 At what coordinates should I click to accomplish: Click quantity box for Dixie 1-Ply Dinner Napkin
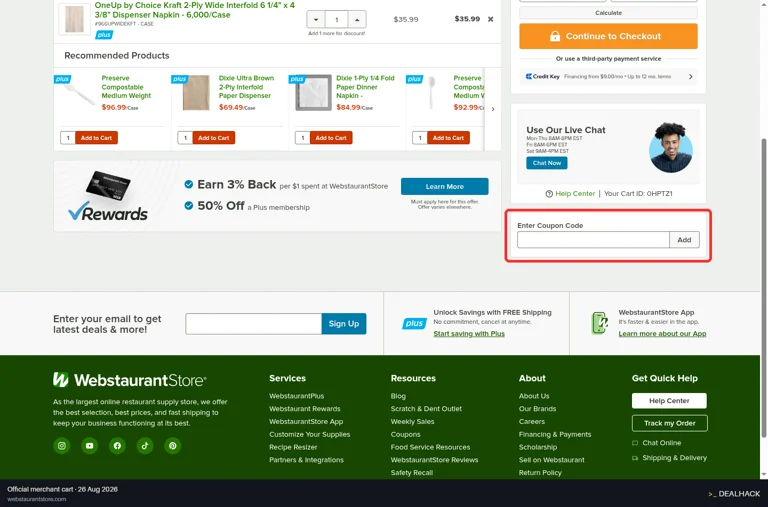click(x=302, y=138)
